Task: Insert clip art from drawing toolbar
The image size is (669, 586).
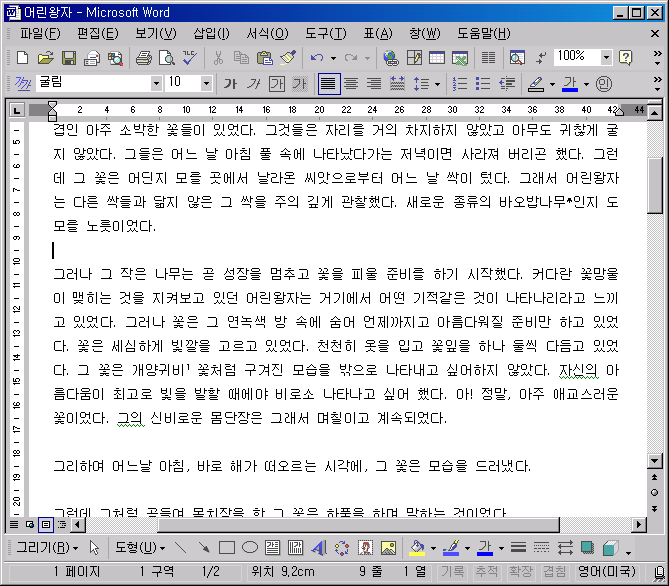Action: (x=365, y=548)
